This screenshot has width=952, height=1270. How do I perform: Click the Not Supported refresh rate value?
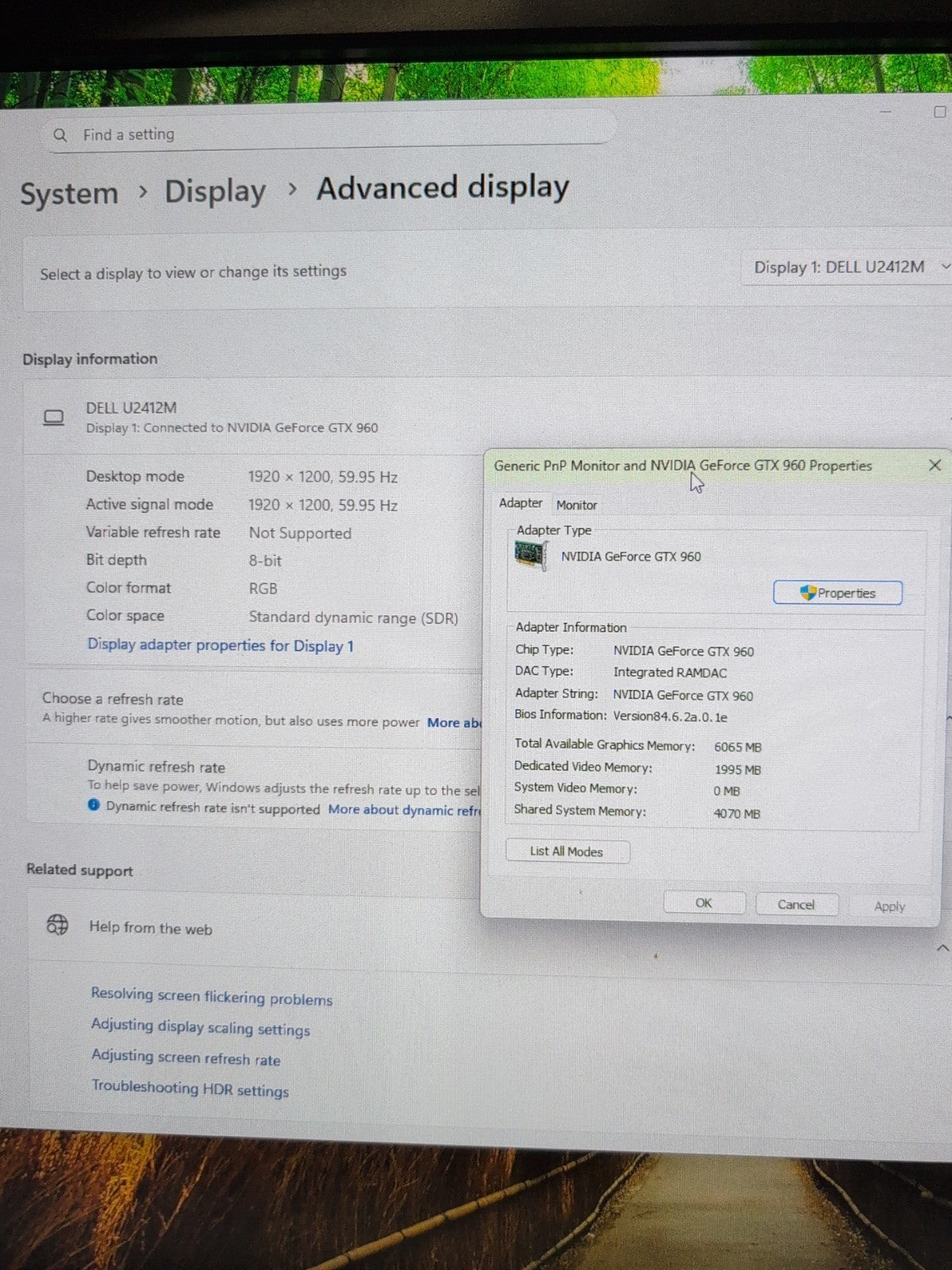(300, 533)
